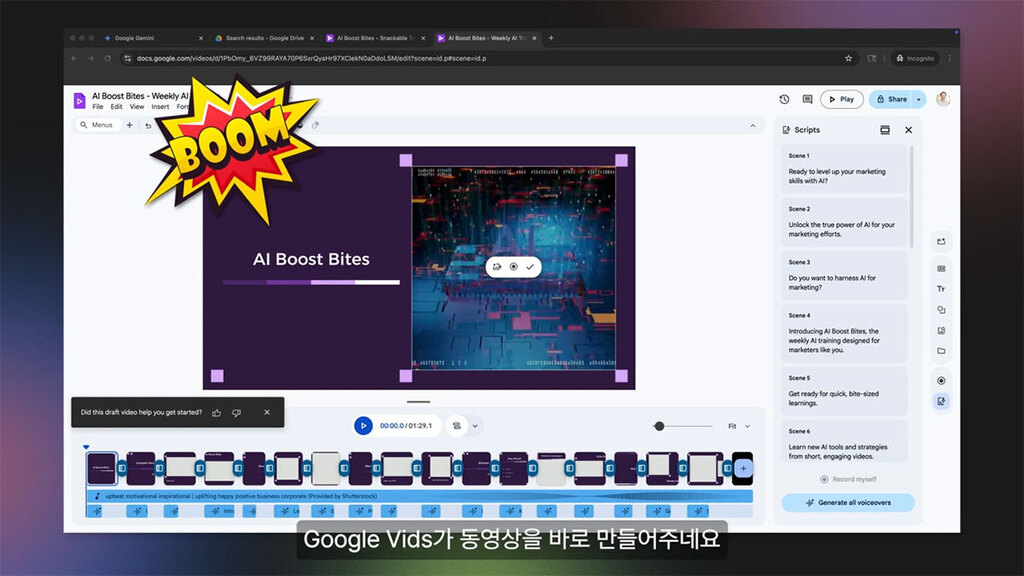The height and width of the screenshot is (576, 1024).
Task: Open the add scene sidebar icon
Action: pos(941,242)
